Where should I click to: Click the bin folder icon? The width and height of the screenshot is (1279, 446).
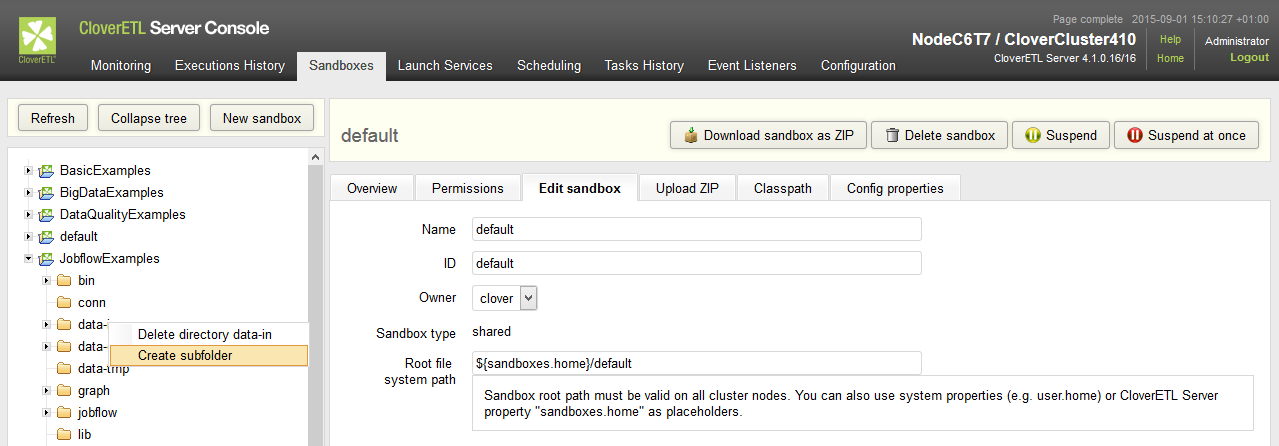pos(64,281)
